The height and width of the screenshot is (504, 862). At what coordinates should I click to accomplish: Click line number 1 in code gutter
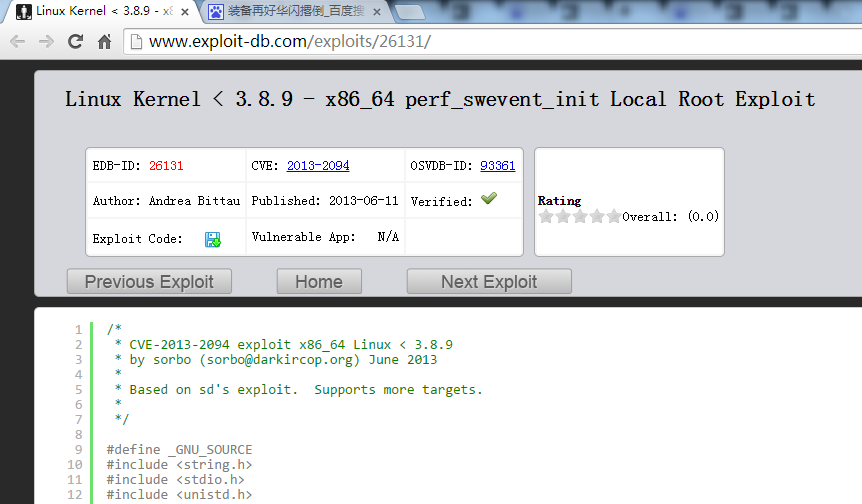click(x=79, y=330)
